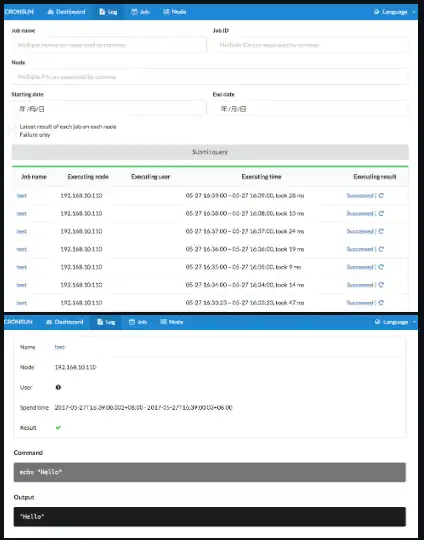
Task: Focus the Job ID input field
Action: tap(311, 45)
